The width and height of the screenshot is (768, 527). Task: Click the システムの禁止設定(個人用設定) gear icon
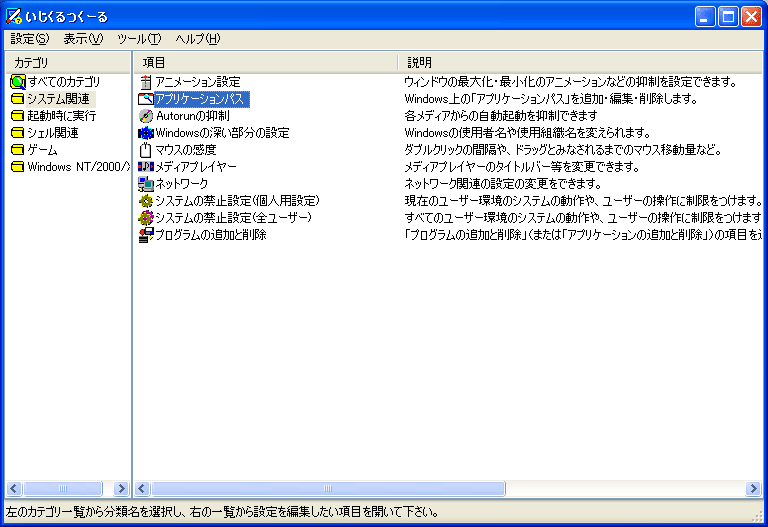(x=145, y=201)
